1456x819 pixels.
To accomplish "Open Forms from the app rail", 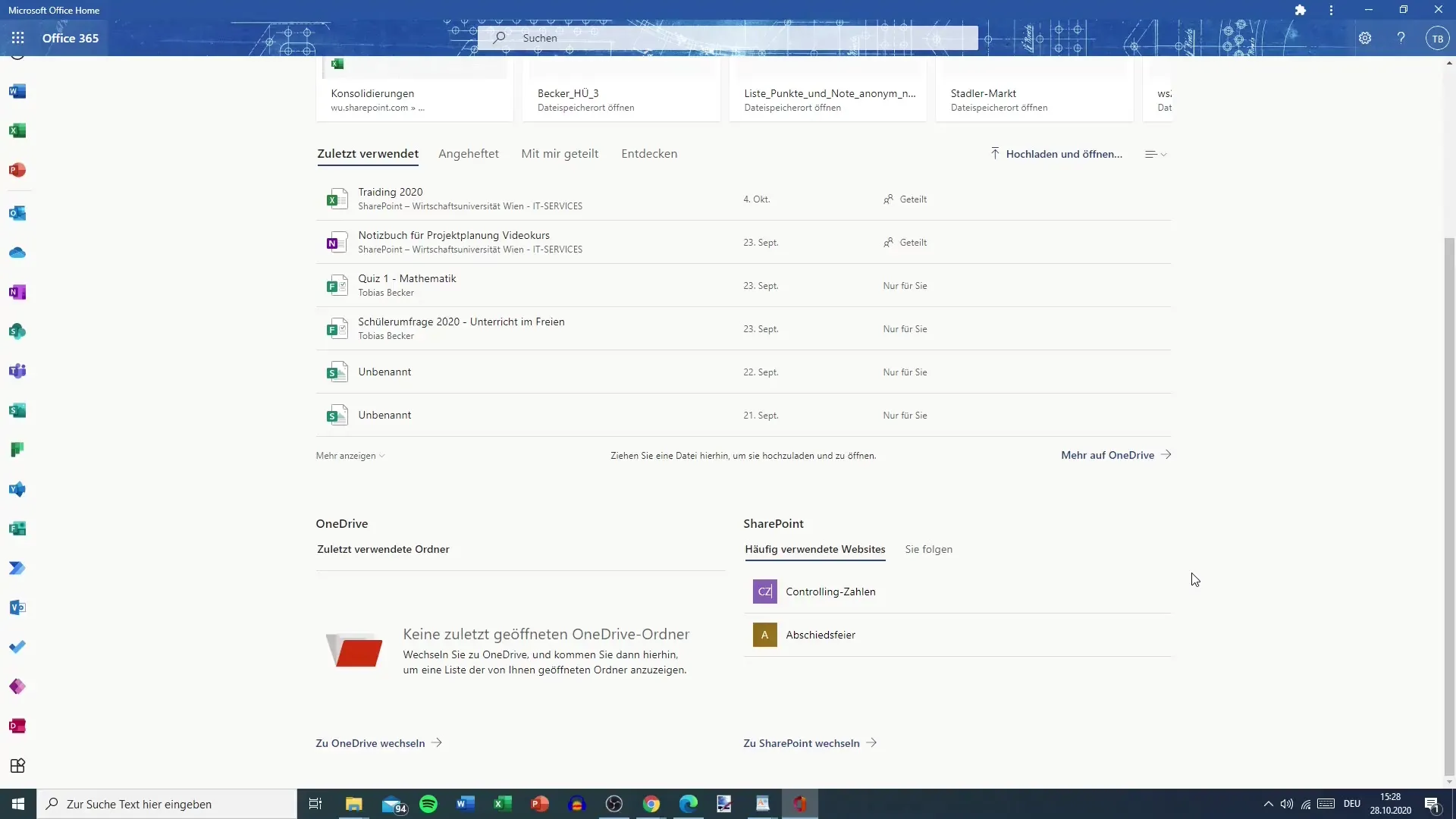I will [17, 529].
